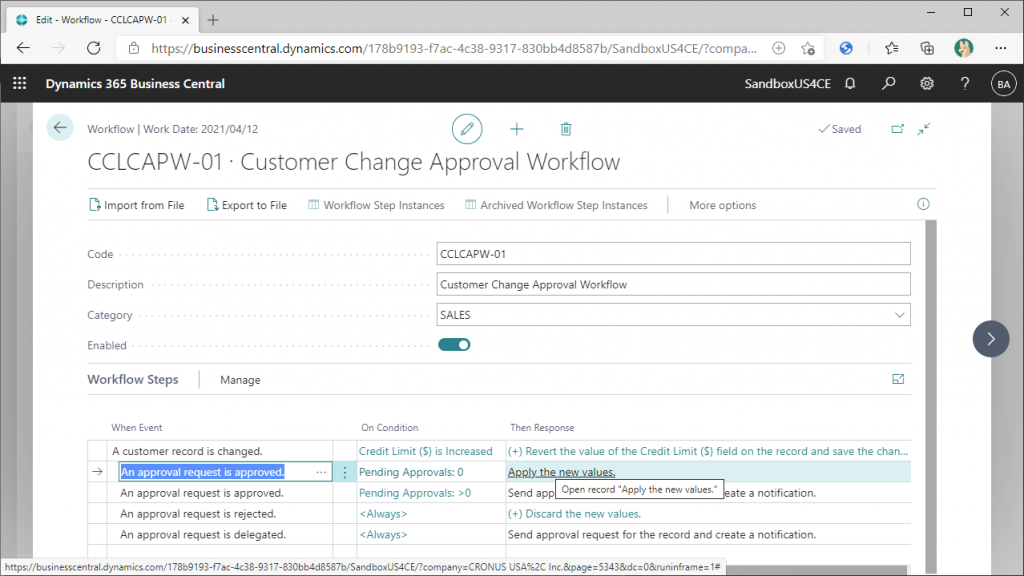Image resolution: width=1024 pixels, height=576 pixels.
Task: Open the Discard the new values response
Action: coord(575,514)
